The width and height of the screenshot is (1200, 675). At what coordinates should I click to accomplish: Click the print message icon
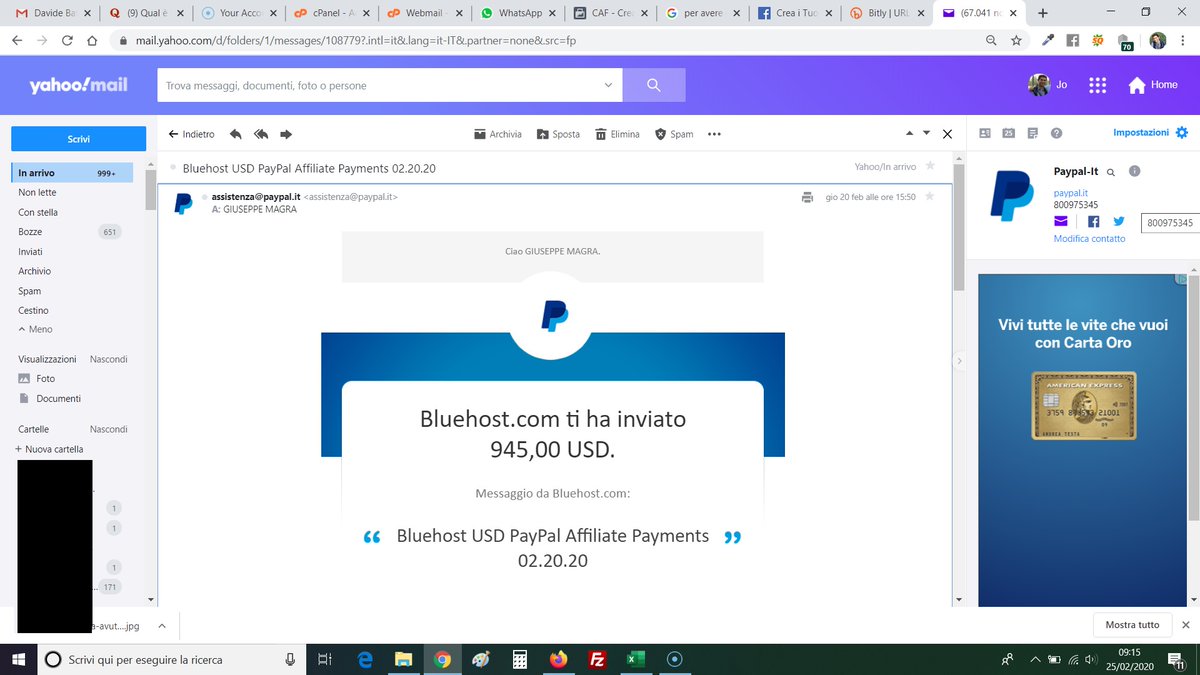pyautogui.click(x=807, y=197)
